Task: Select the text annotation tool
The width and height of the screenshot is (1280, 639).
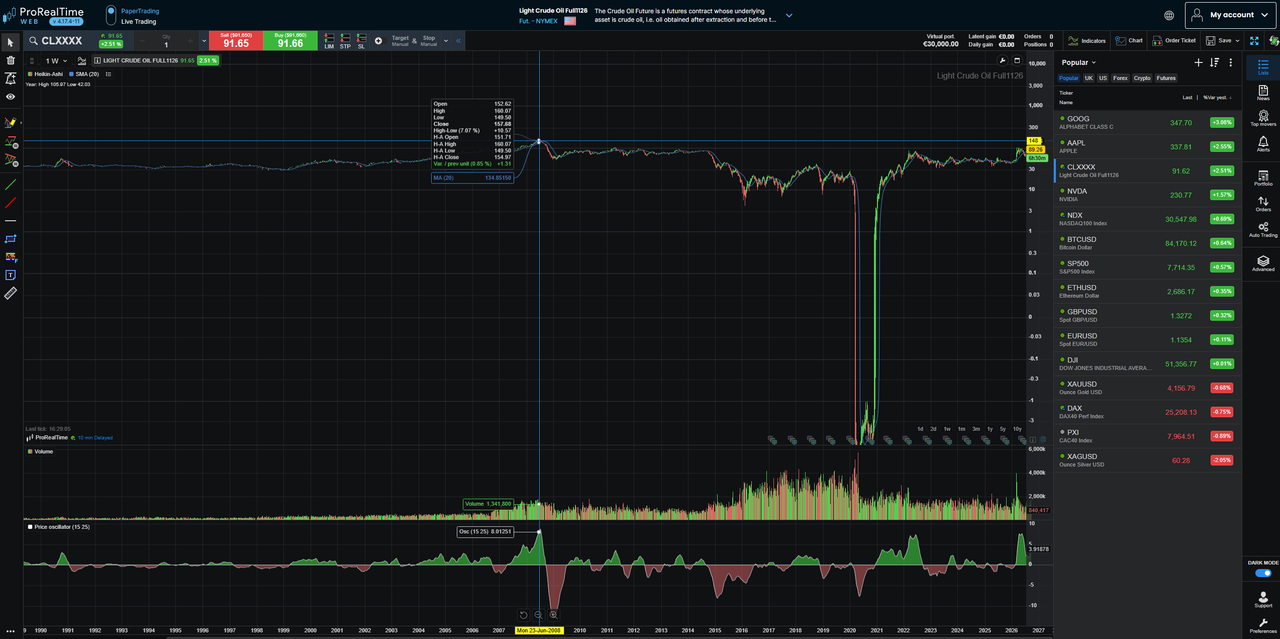Action: pos(10,275)
